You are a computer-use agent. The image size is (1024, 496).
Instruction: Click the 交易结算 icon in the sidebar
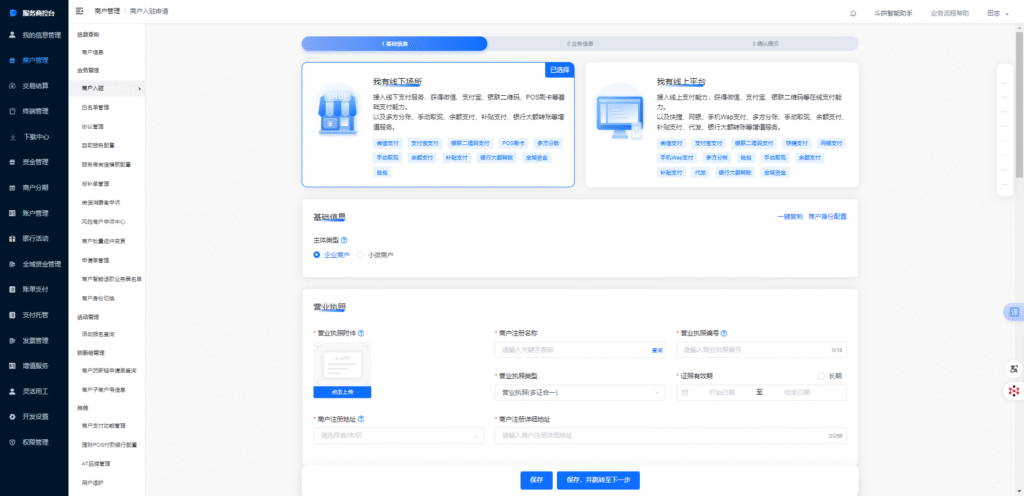12,85
